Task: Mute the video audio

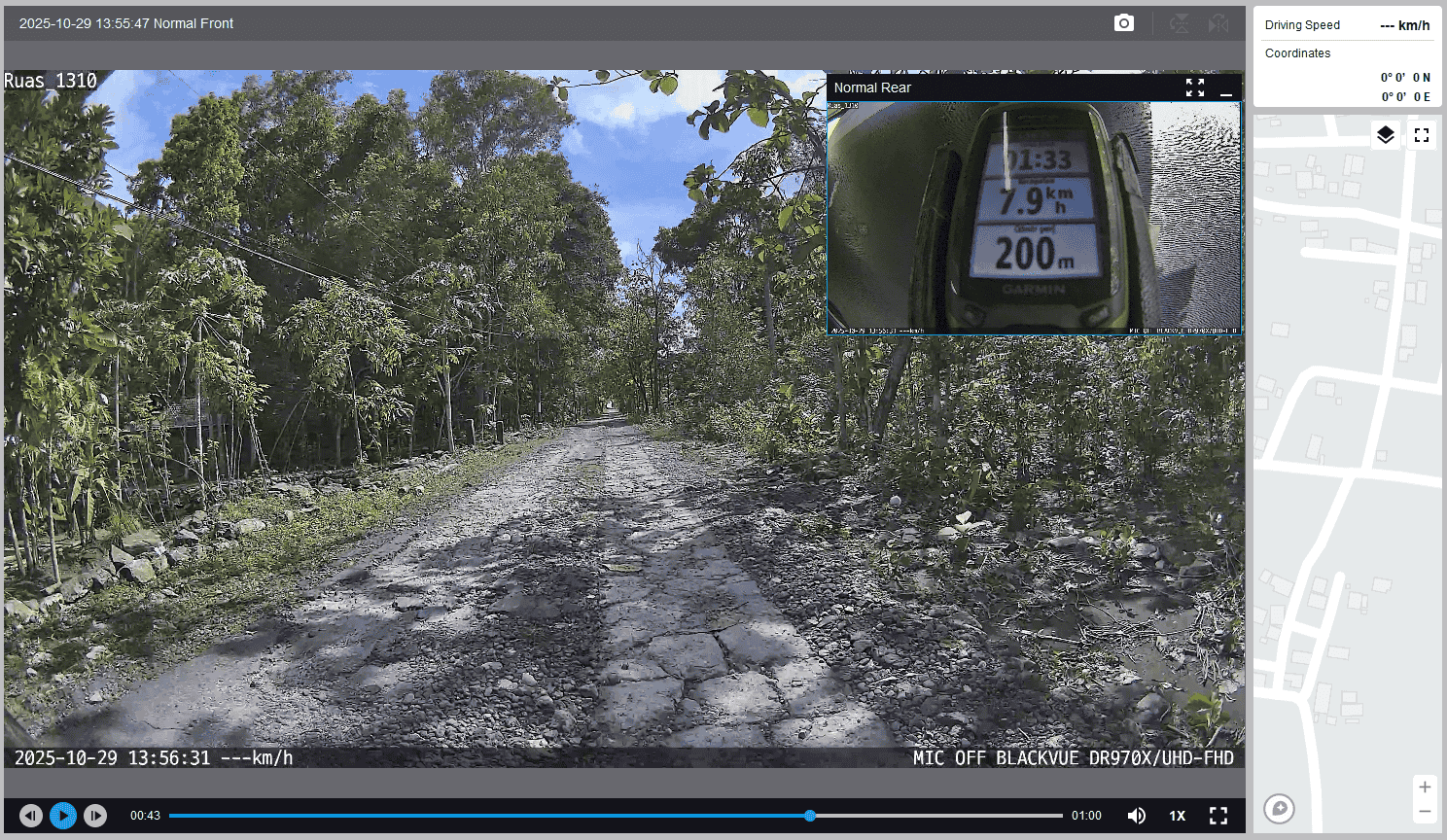Action: tap(1136, 816)
